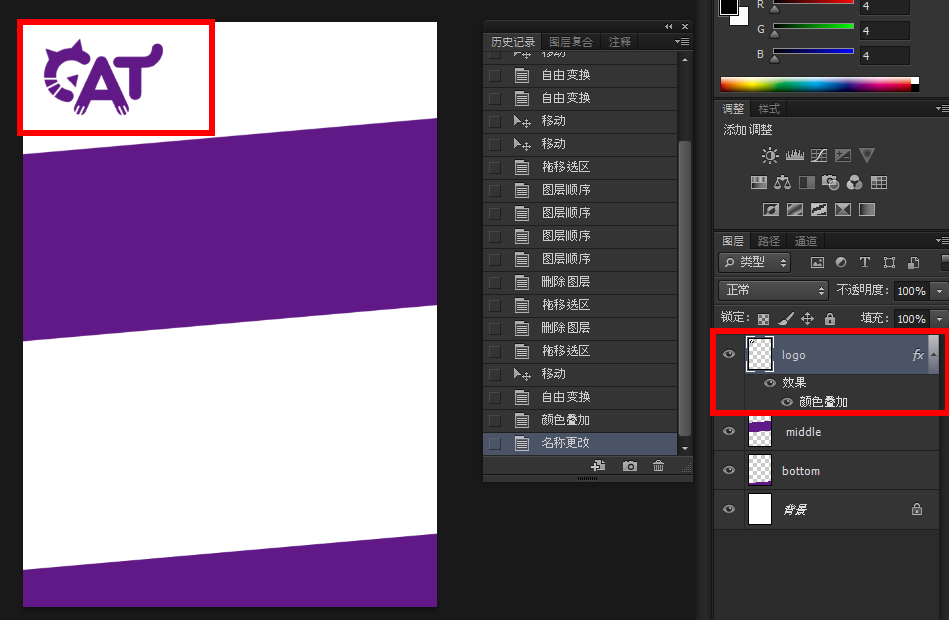Image resolution: width=949 pixels, height=620 pixels.
Task: Delete current history state via trash icon
Action: point(658,466)
